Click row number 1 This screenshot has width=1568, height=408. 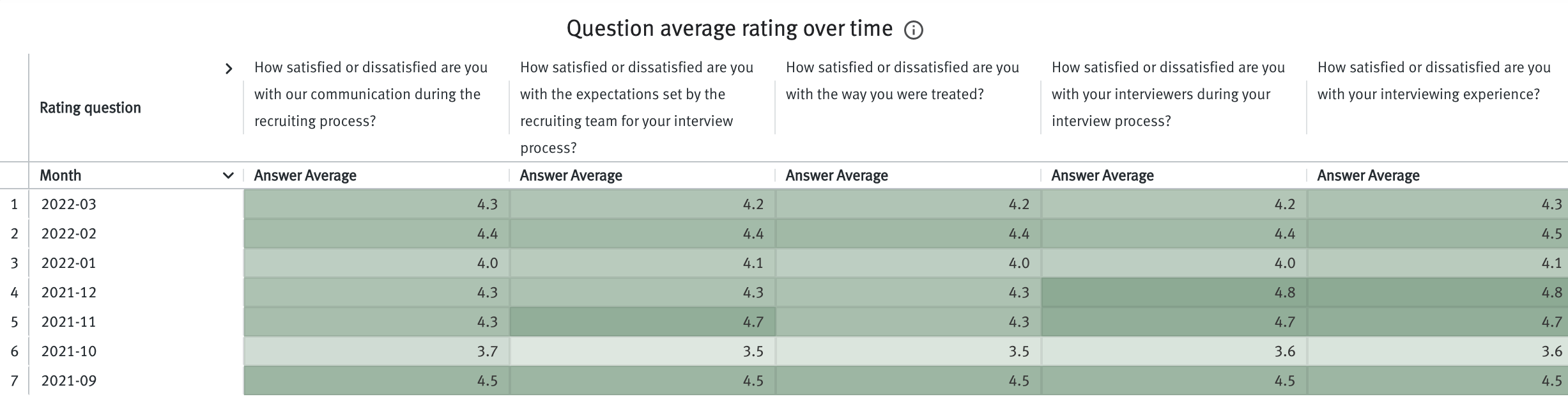(x=13, y=204)
